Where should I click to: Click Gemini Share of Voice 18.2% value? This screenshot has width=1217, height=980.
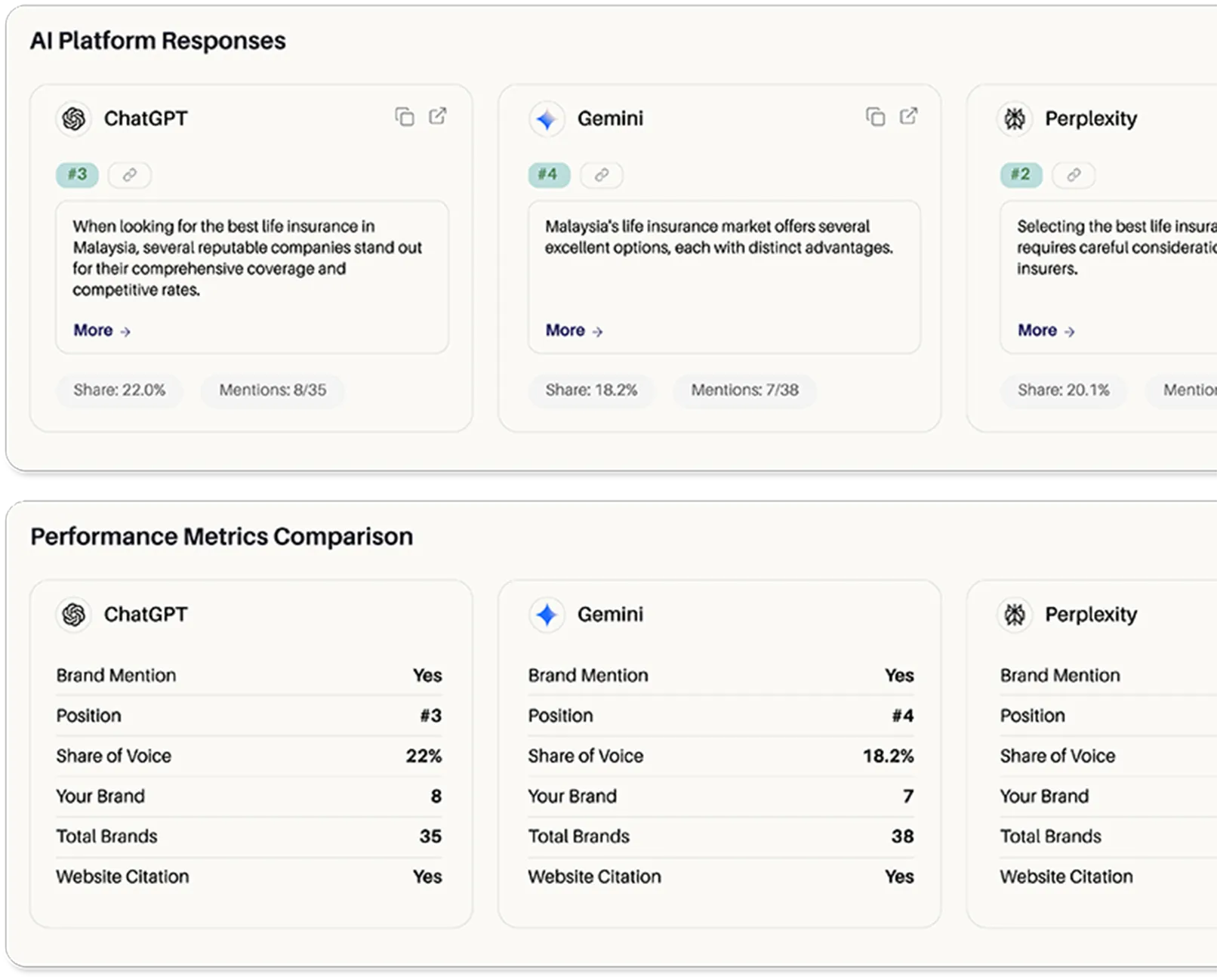pyautogui.click(x=889, y=756)
